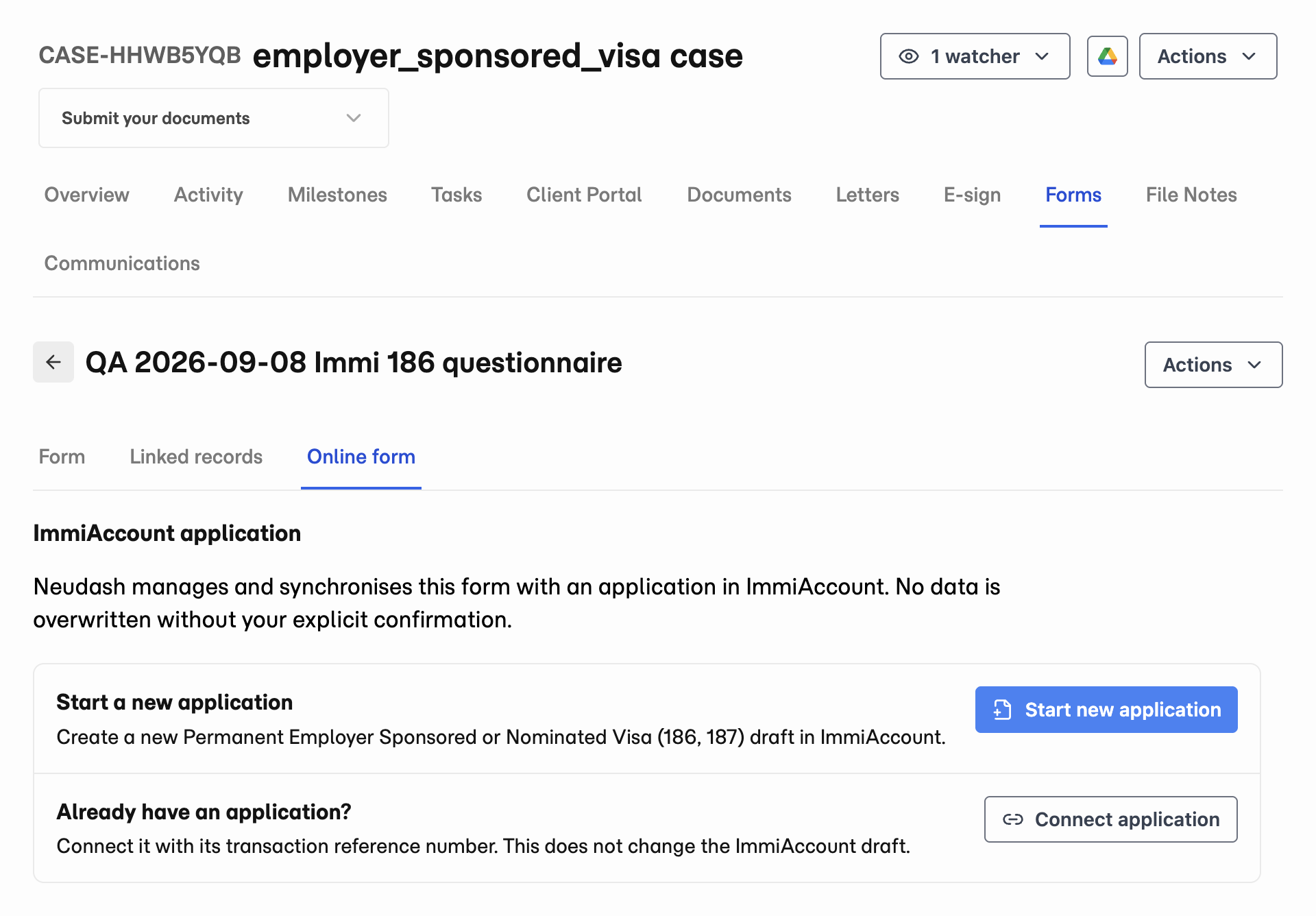Click the ImmiAccount application heading
Screen dimensions: 1316x916
[167, 533]
